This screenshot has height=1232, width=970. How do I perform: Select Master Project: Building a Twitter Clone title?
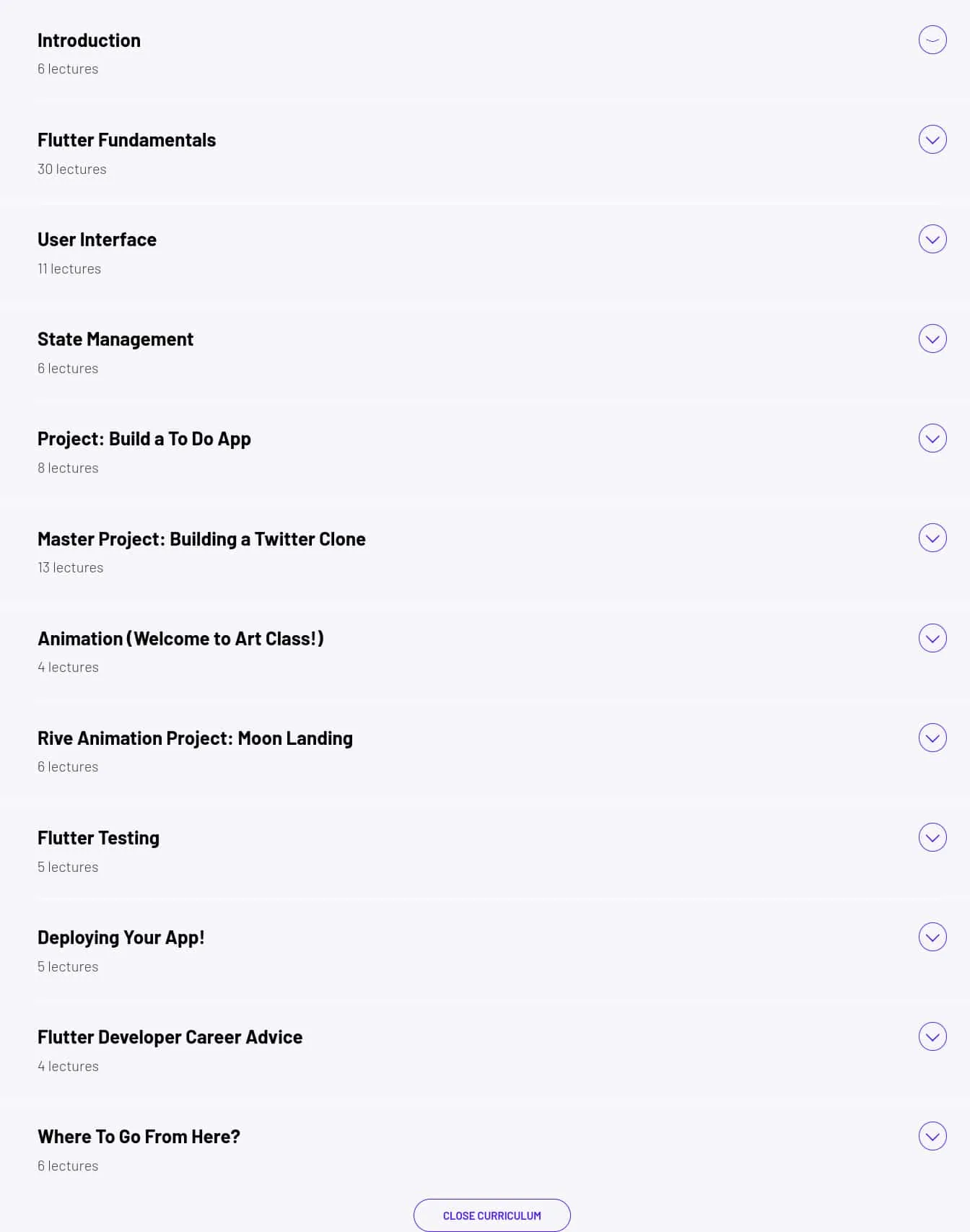[201, 539]
